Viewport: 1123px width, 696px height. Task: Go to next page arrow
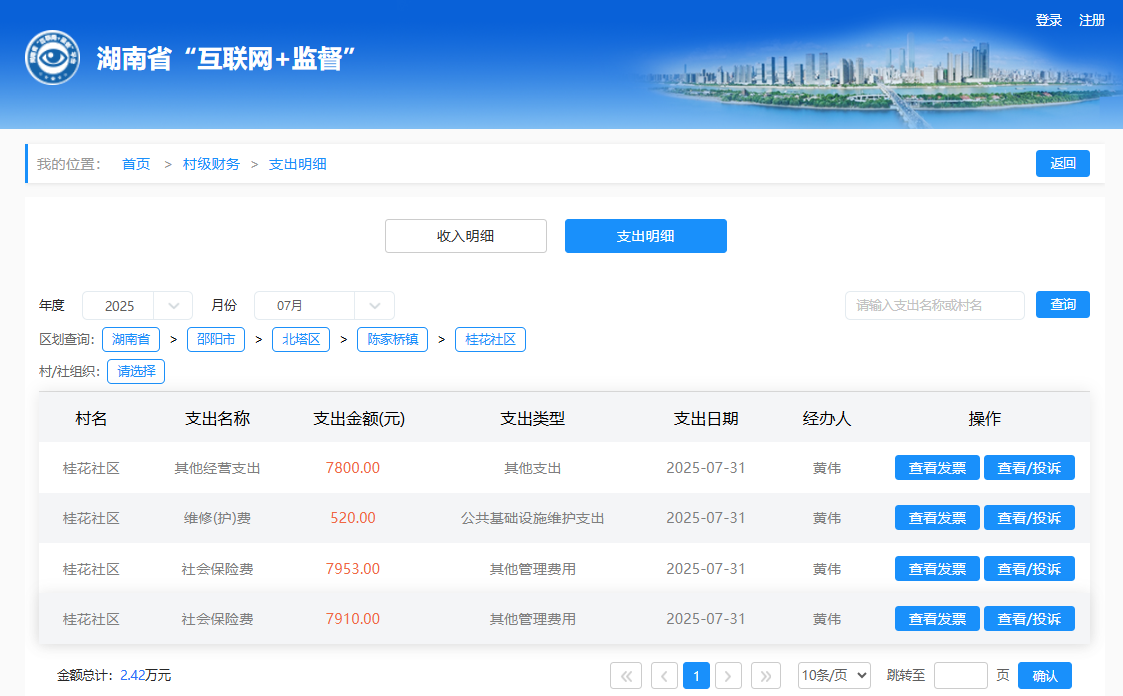[x=729, y=676]
